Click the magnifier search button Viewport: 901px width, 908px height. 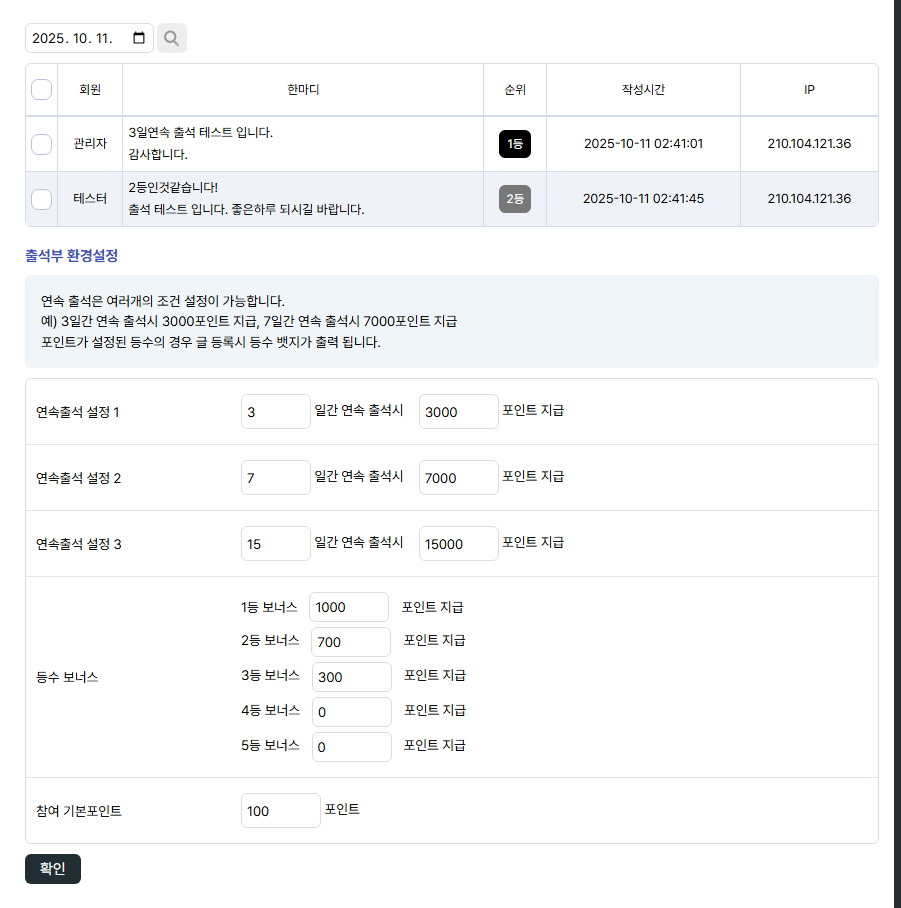[x=172, y=38]
